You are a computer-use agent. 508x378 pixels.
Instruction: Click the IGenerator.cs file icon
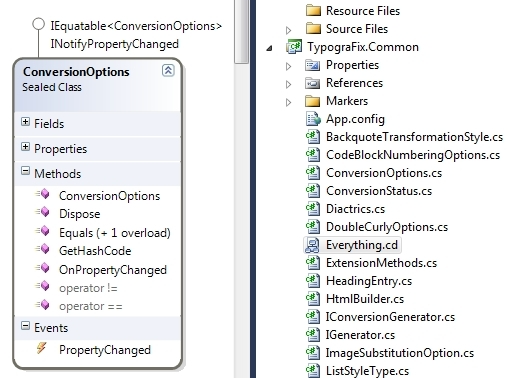coord(313,335)
